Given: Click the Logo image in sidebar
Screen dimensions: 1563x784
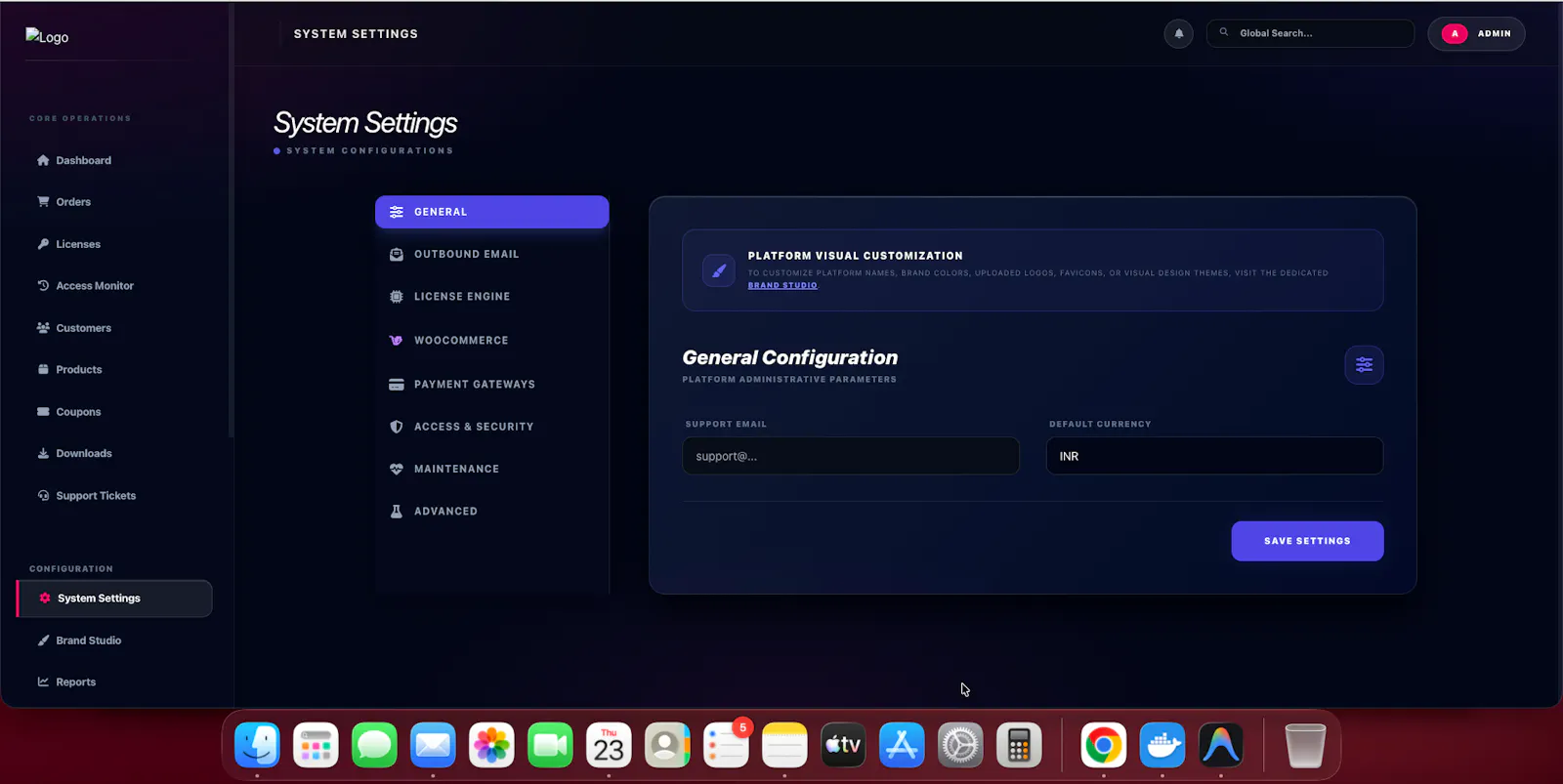Looking at the screenshot, I should (47, 37).
